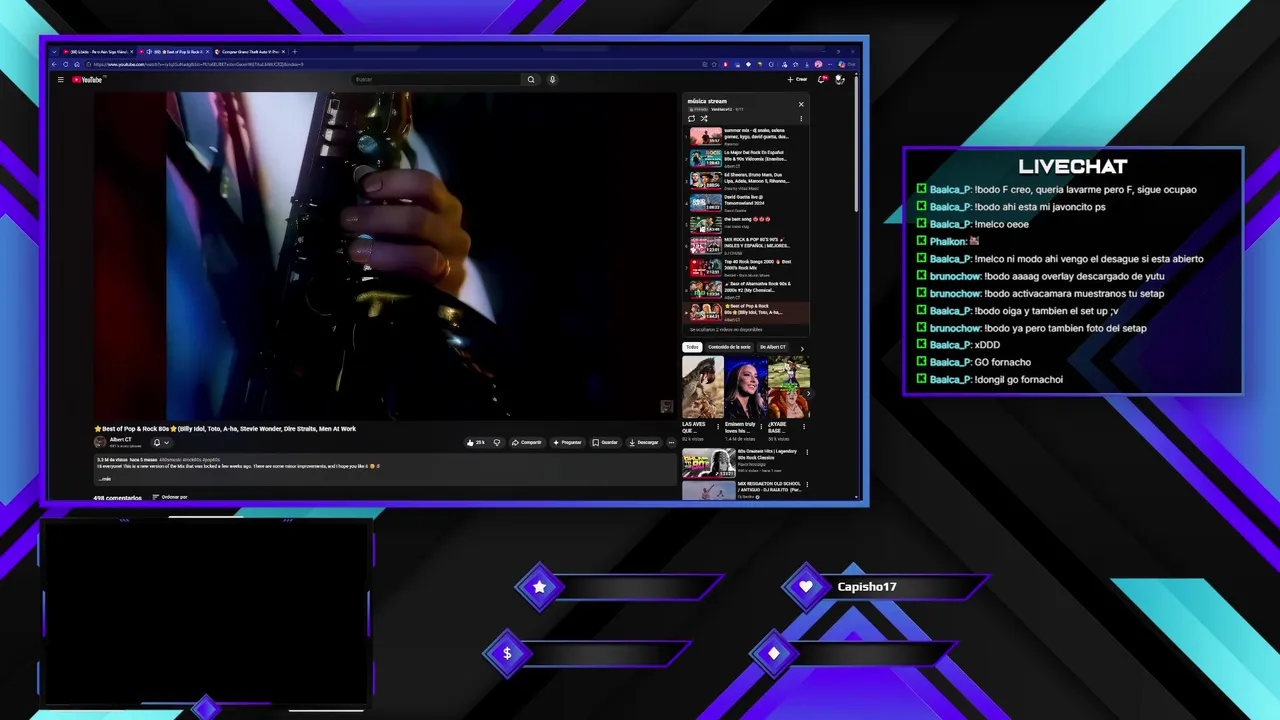1280x720 pixels.
Task: Open Albert CT channel avatar
Action: pyautogui.click(x=100, y=442)
